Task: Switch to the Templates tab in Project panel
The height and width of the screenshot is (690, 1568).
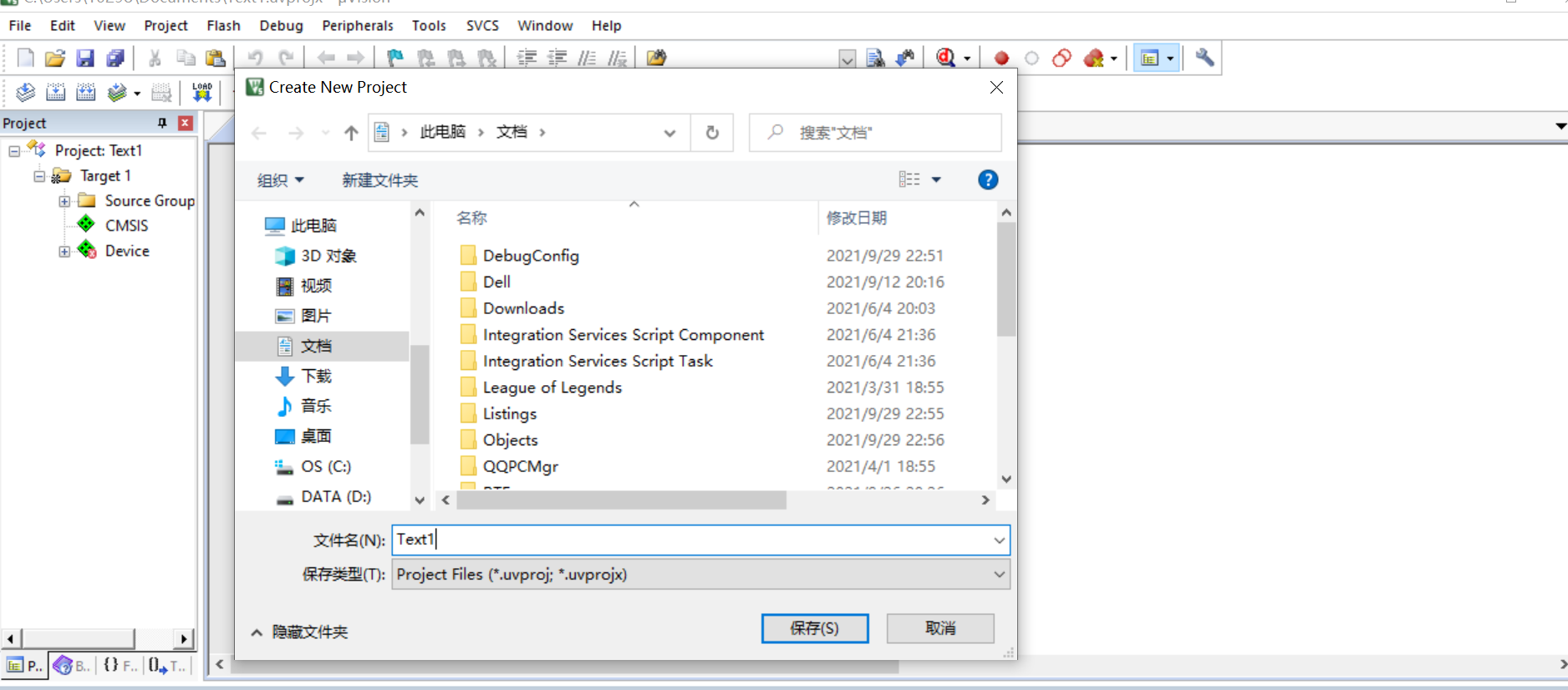Action: pos(167,665)
